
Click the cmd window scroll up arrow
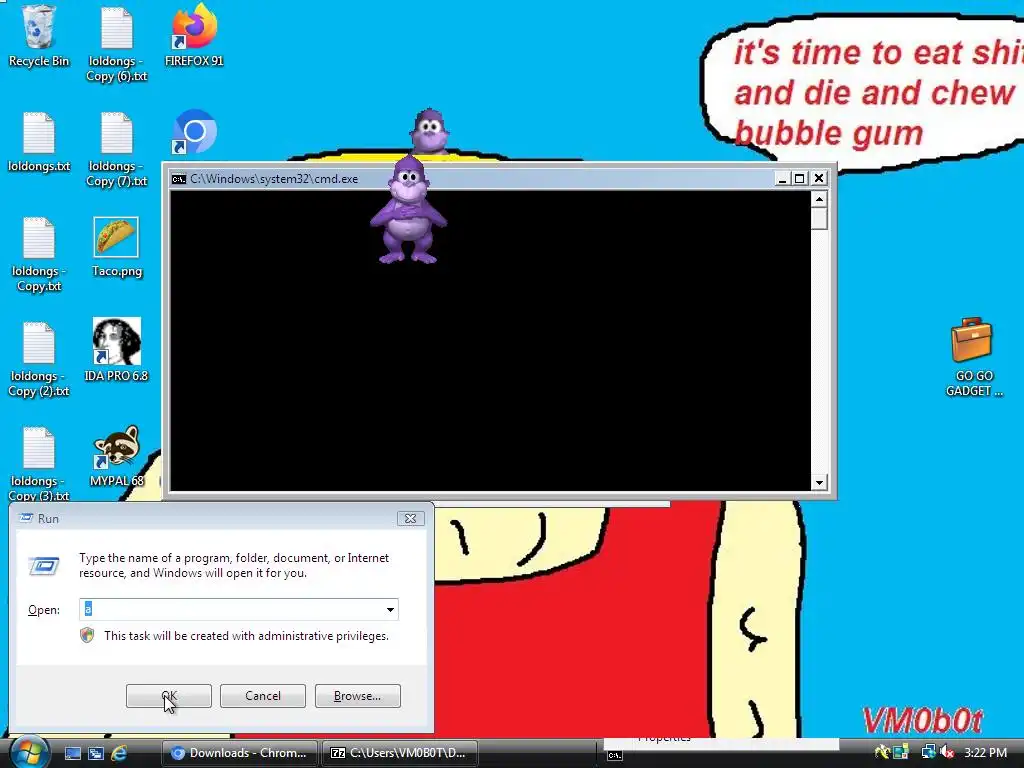pyautogui.click(x=819, y=199)
